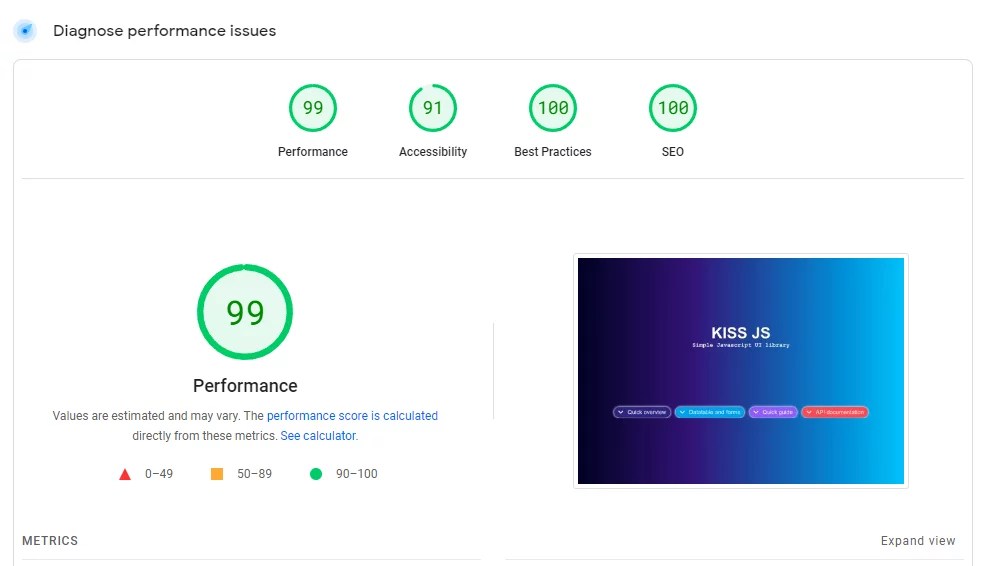Click the green circle 90–100 legend icon
The width and height of the screenshot is (981, 566).
[316, 474]
